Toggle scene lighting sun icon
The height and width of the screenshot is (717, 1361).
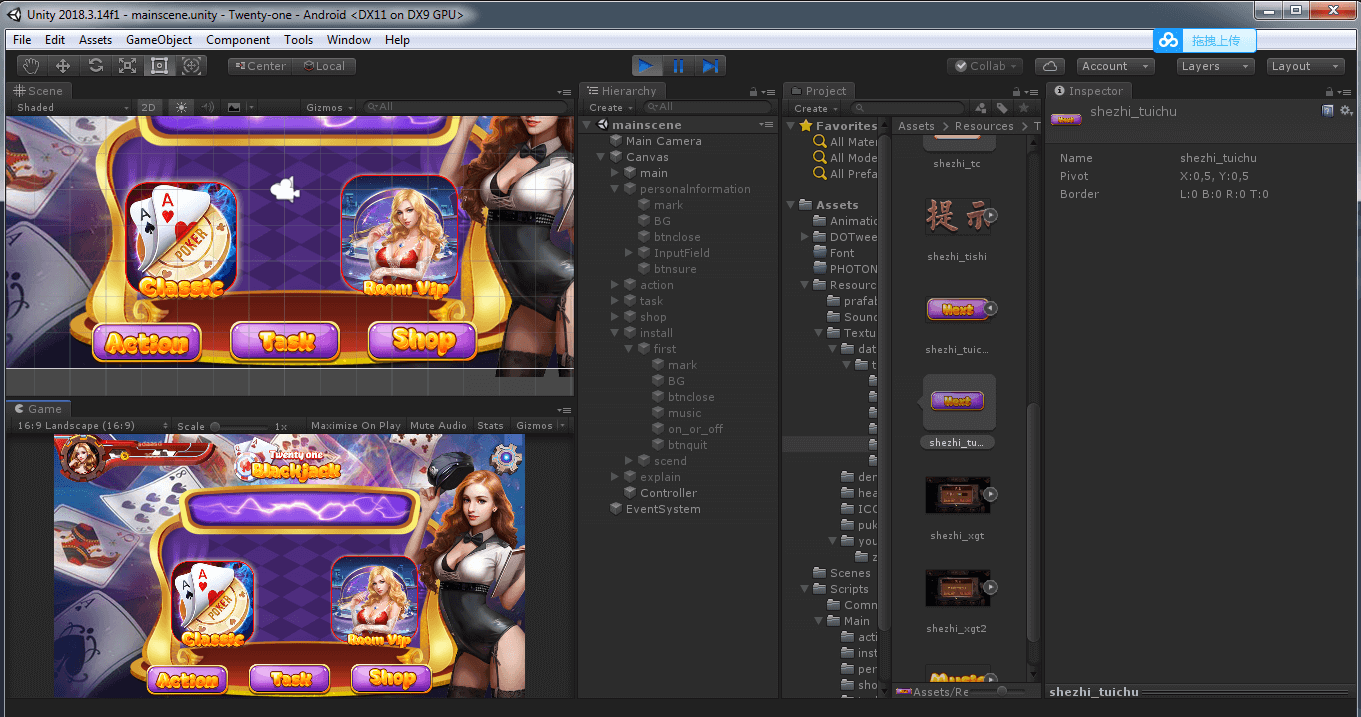181,107
